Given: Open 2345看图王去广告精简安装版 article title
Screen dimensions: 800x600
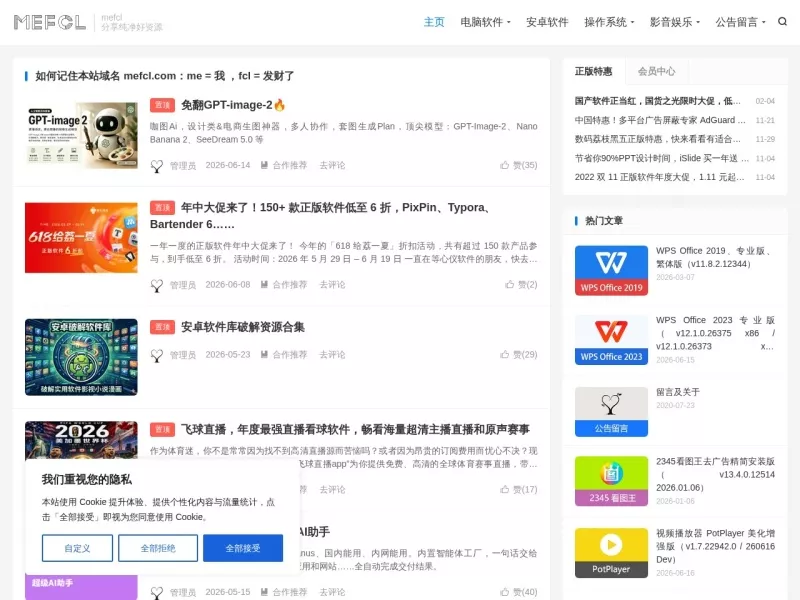Looking at the screenshot, I should (x=715, y=474).
